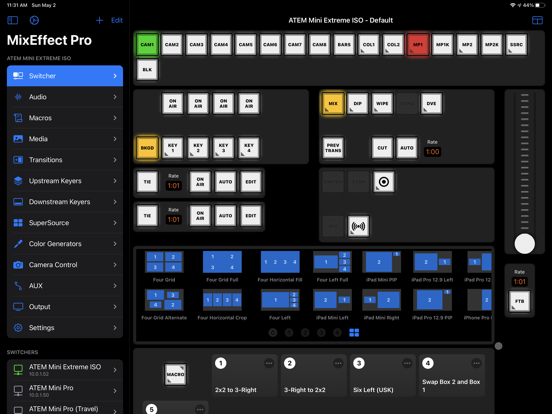552x414 pixels.
Task: Select DVE transition style
Action: tap(431, 104)
